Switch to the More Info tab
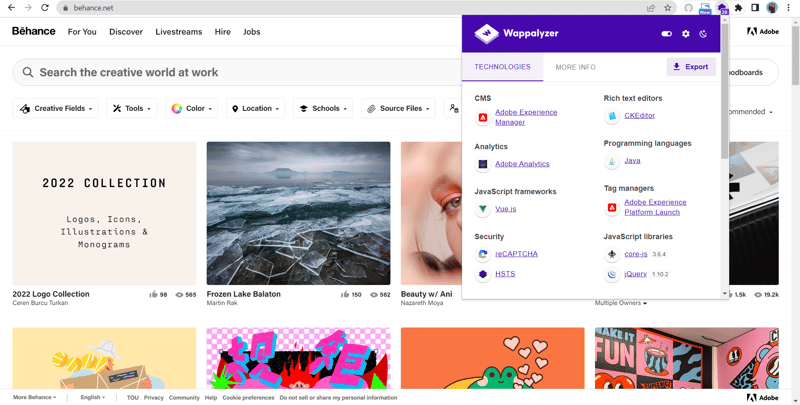800x405 pixels. (575, 67)
